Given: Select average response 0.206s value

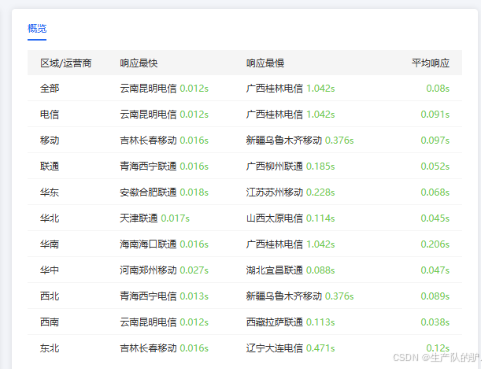Looking at the screenshot, I should coord(435,244).
